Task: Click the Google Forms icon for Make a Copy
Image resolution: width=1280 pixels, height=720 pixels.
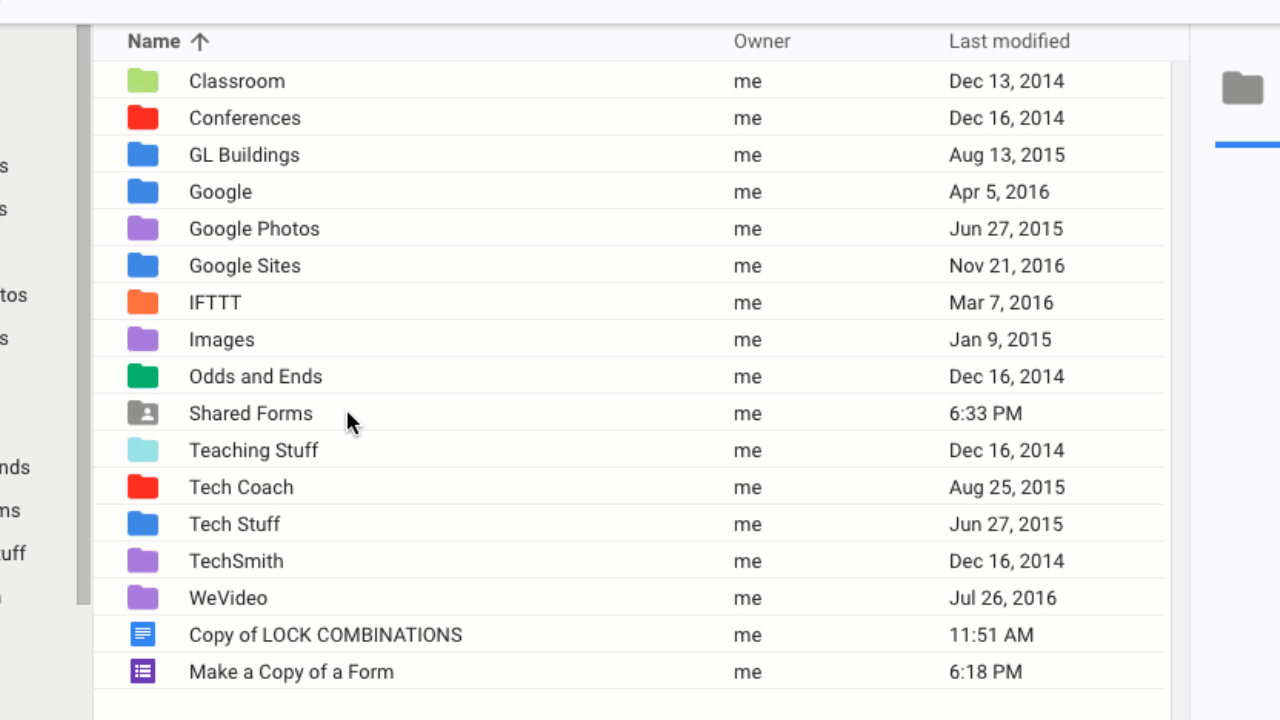Action: point(143,672)
